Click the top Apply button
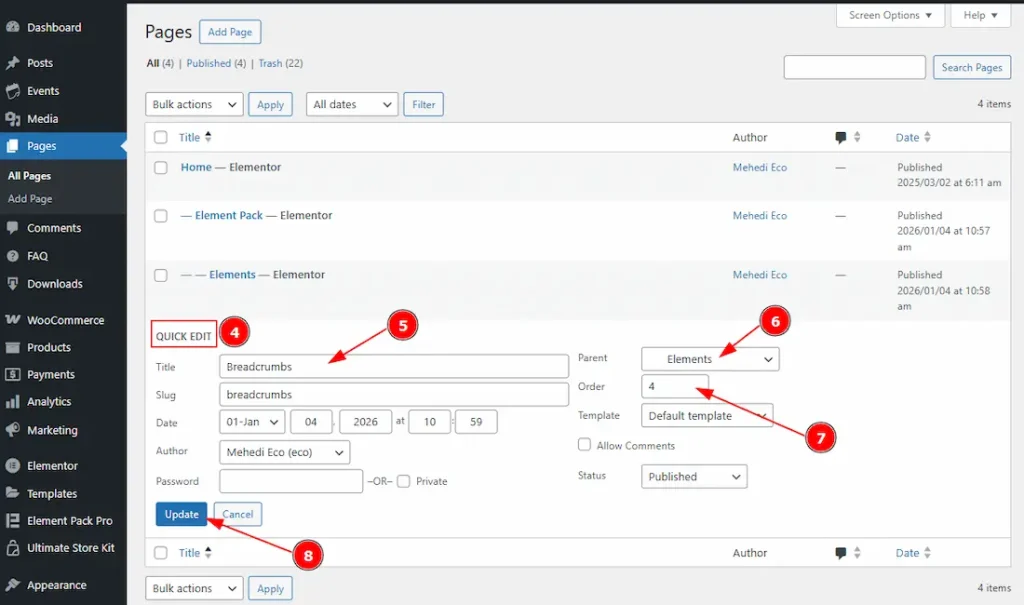Viewport: 1024px width, 605px height. pyautogui.click(x=270, y=105)
